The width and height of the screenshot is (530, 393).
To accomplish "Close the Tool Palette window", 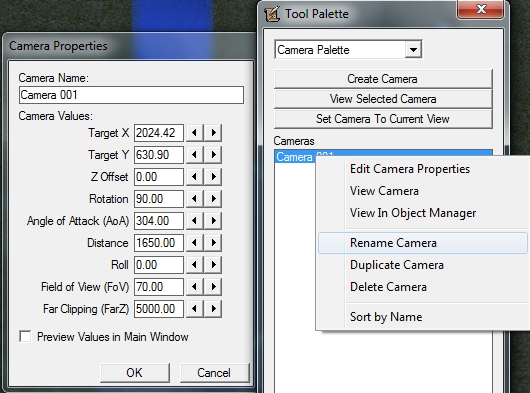I will point(481,9).
